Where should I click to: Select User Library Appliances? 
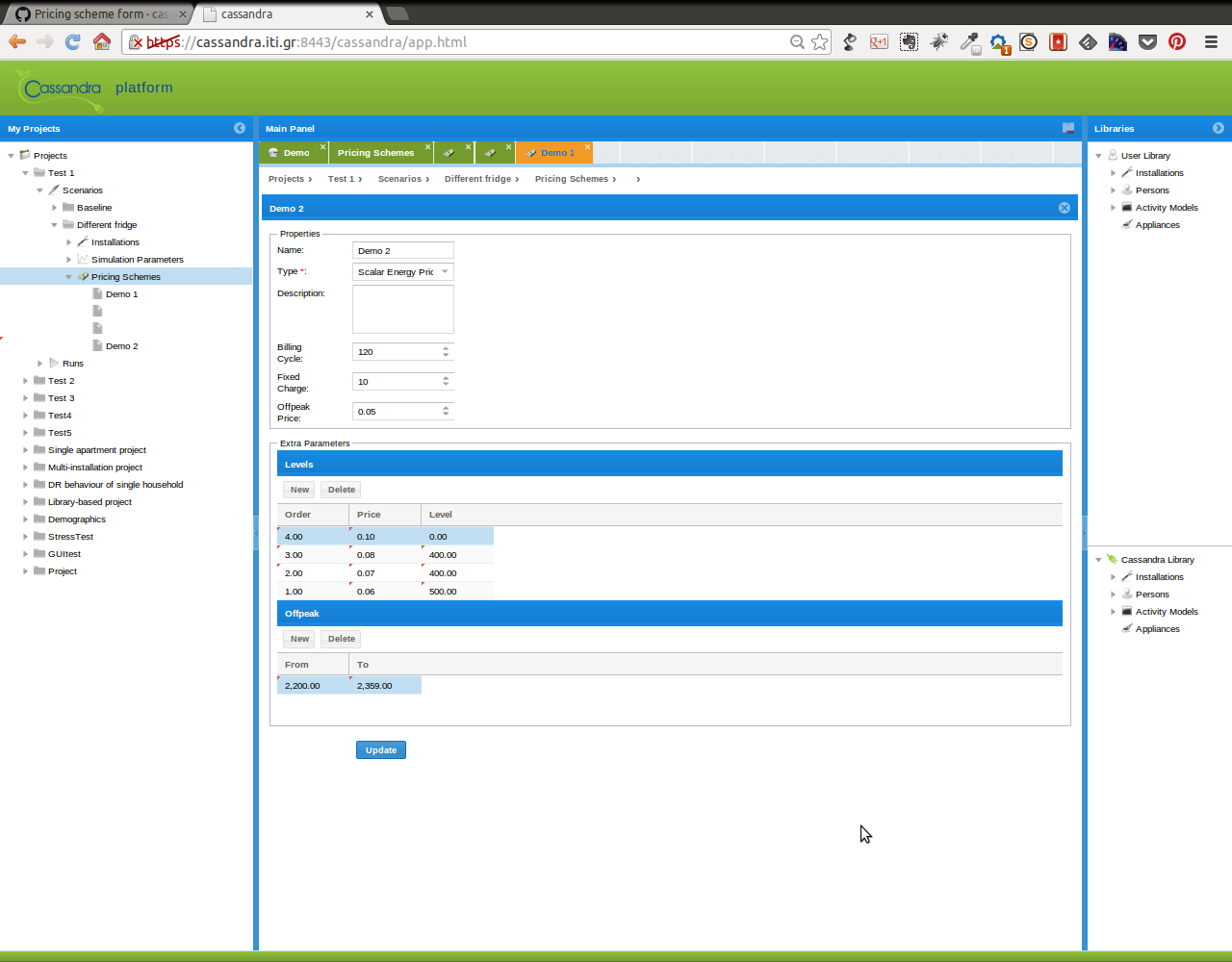click(x=1157, y=225)
